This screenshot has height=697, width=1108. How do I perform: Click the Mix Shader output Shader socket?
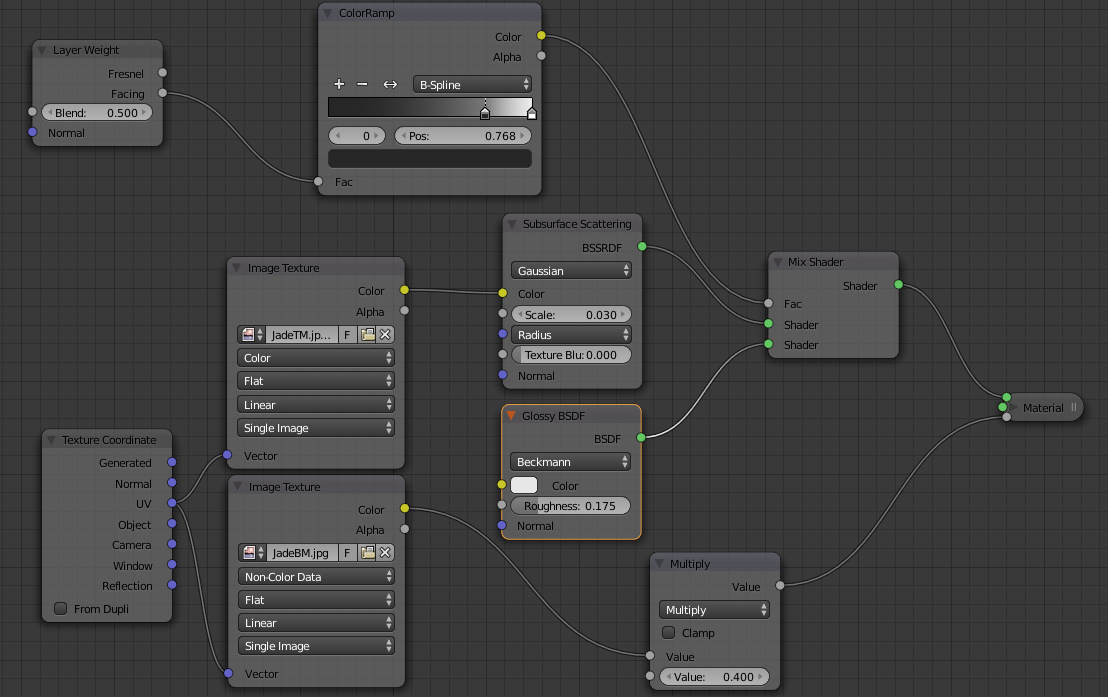(898, 285)
